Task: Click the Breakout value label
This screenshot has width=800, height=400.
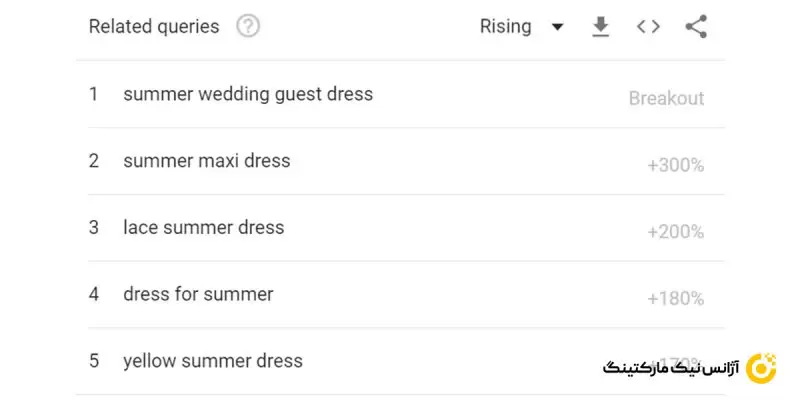Action: [x=666, y=98]
